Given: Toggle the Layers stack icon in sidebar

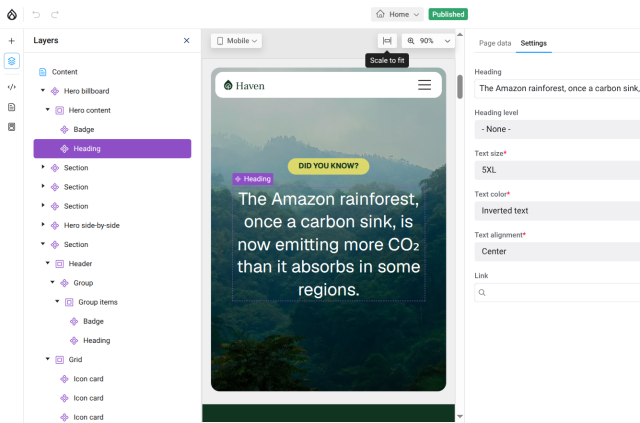Looking at the screenshot, I should coord(12,61).
